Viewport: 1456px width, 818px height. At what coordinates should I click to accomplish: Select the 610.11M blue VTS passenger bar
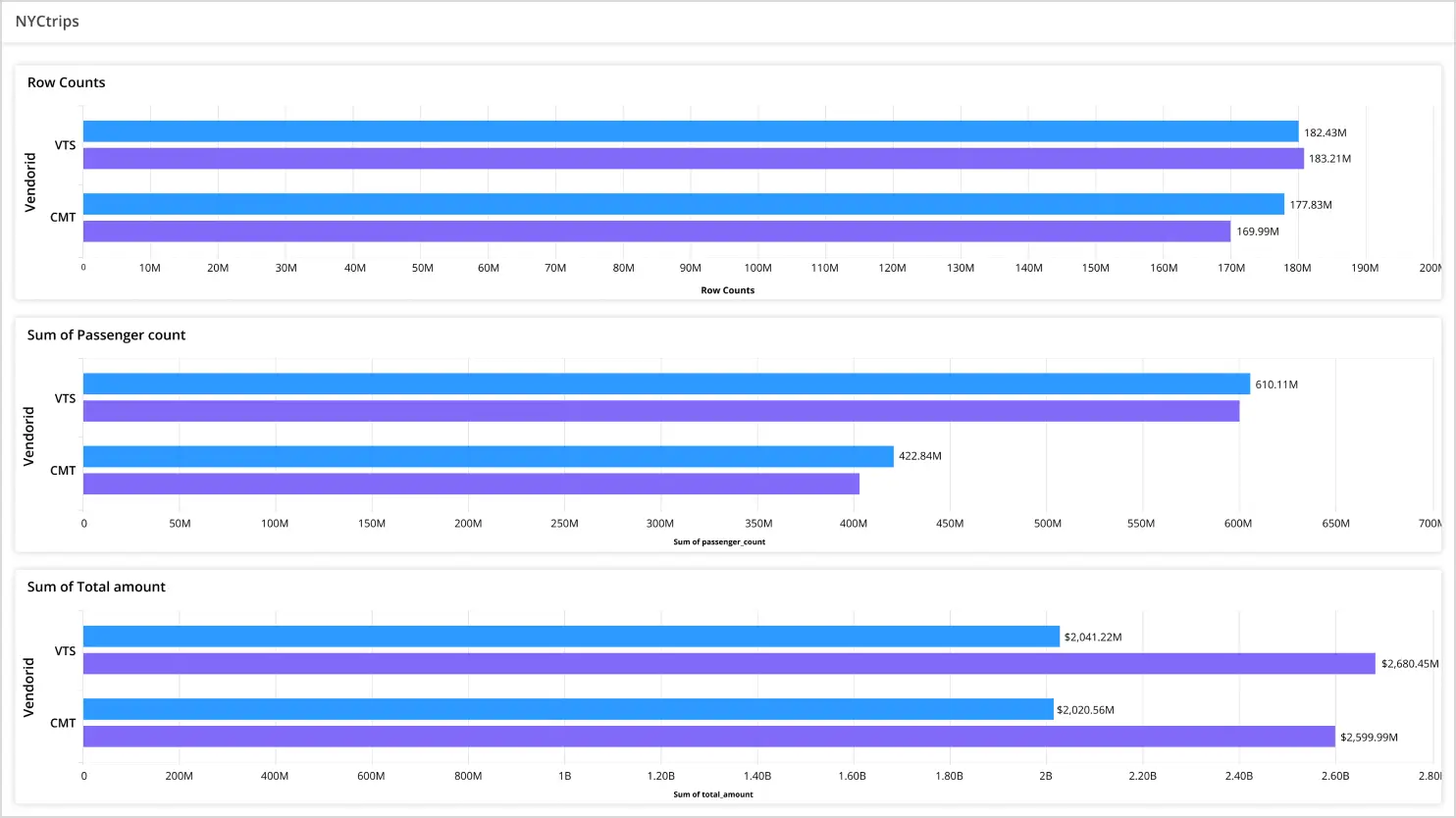coord(666,383)
